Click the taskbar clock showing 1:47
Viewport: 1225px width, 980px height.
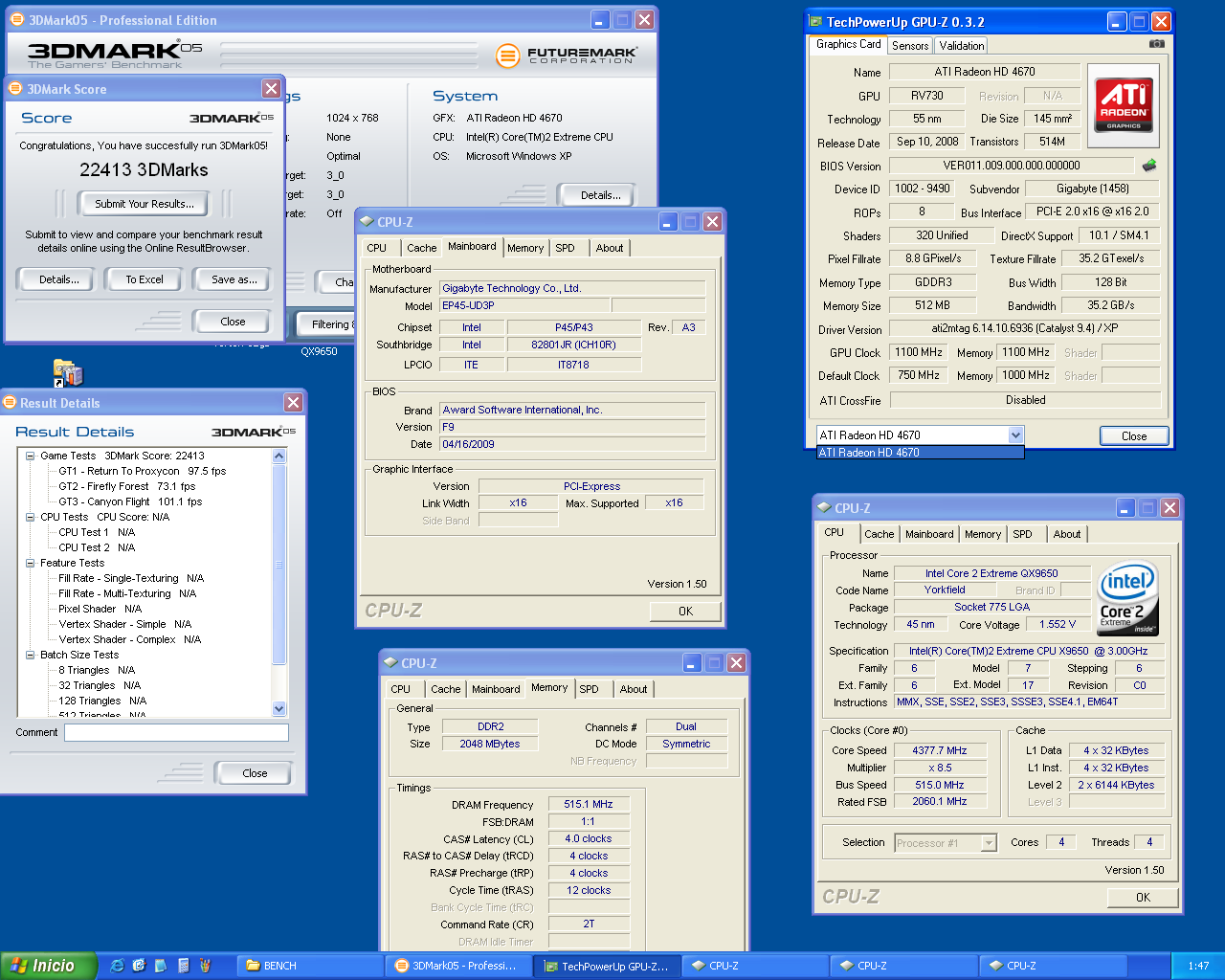pyautogui.click(x=1198, y=966)
